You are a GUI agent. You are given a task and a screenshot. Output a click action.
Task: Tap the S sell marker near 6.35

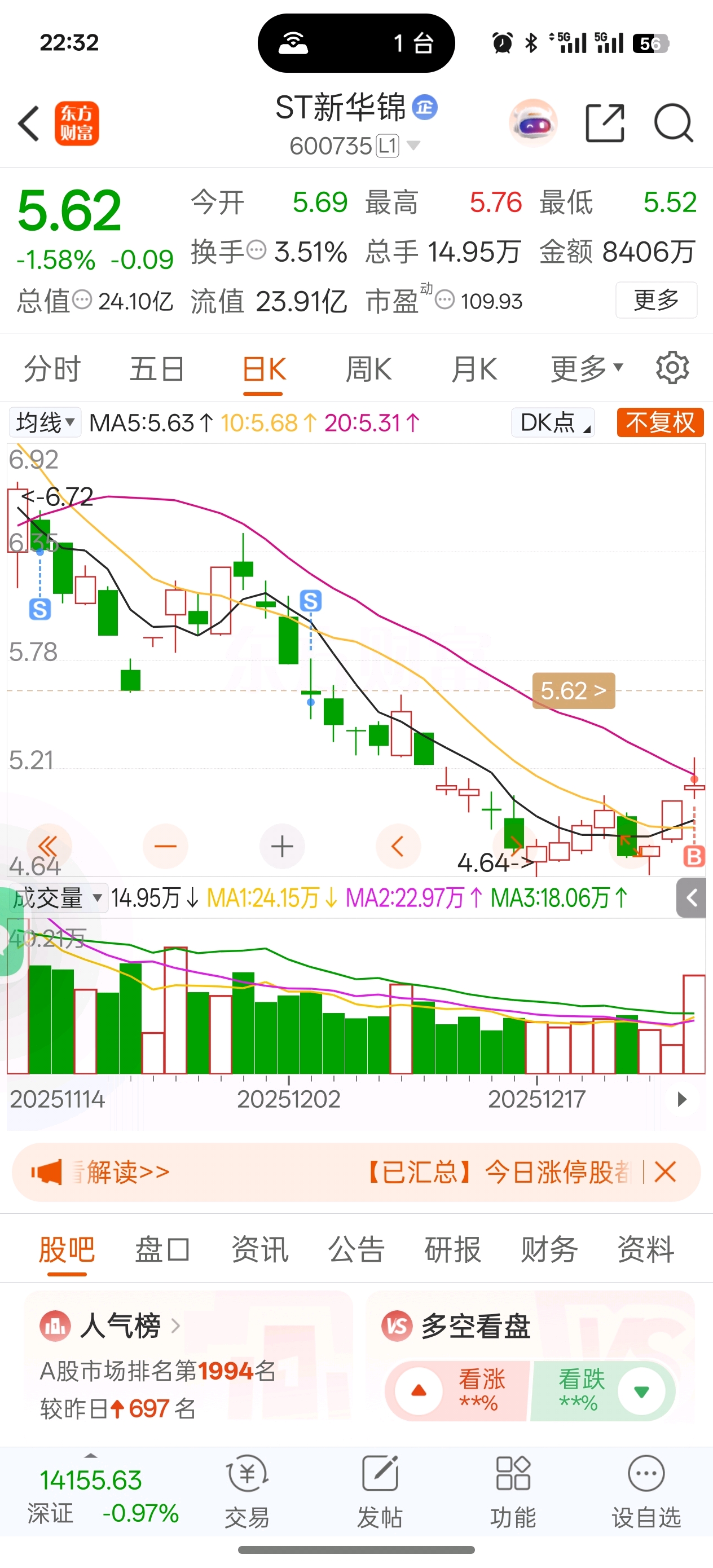pyautogui.click(x=40, y=609)
